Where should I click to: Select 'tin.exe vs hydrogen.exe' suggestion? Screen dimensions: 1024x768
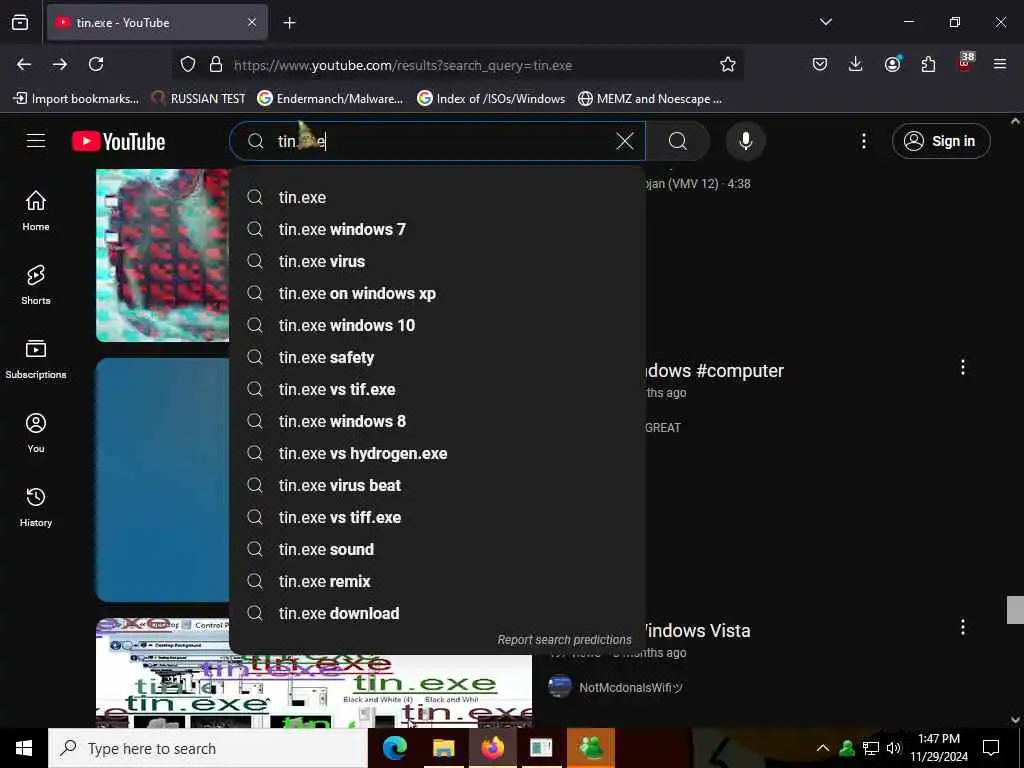point(437,453)
